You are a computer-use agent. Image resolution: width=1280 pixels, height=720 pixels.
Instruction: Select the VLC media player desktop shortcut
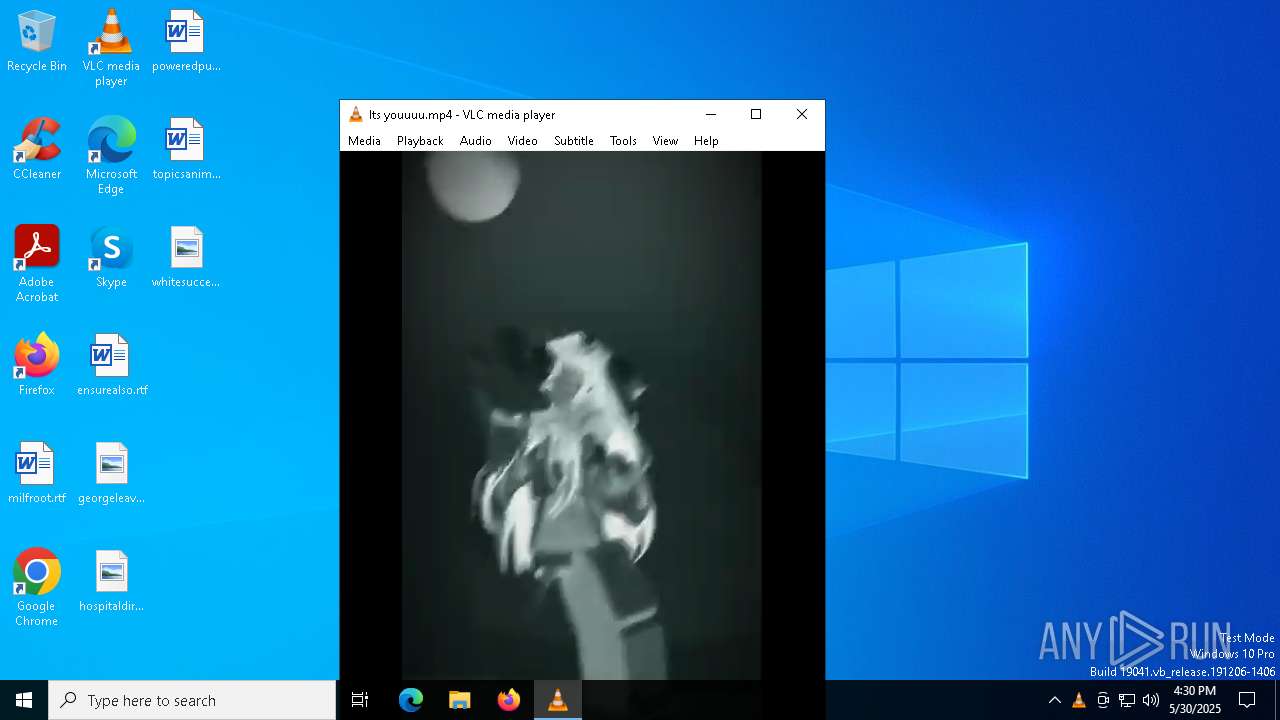(x=111, y=48)
